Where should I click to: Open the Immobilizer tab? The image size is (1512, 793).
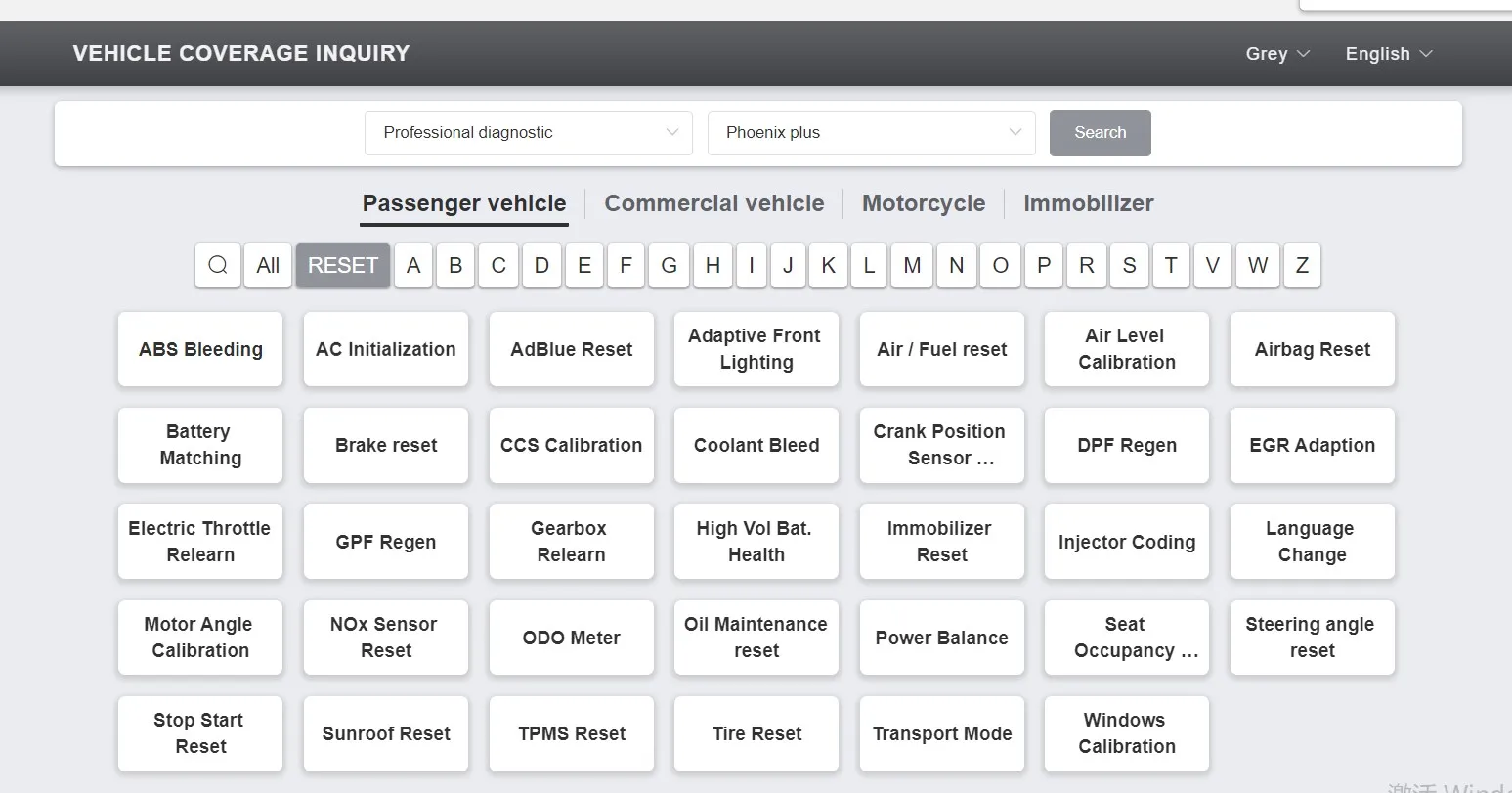tap(1089, 203)
